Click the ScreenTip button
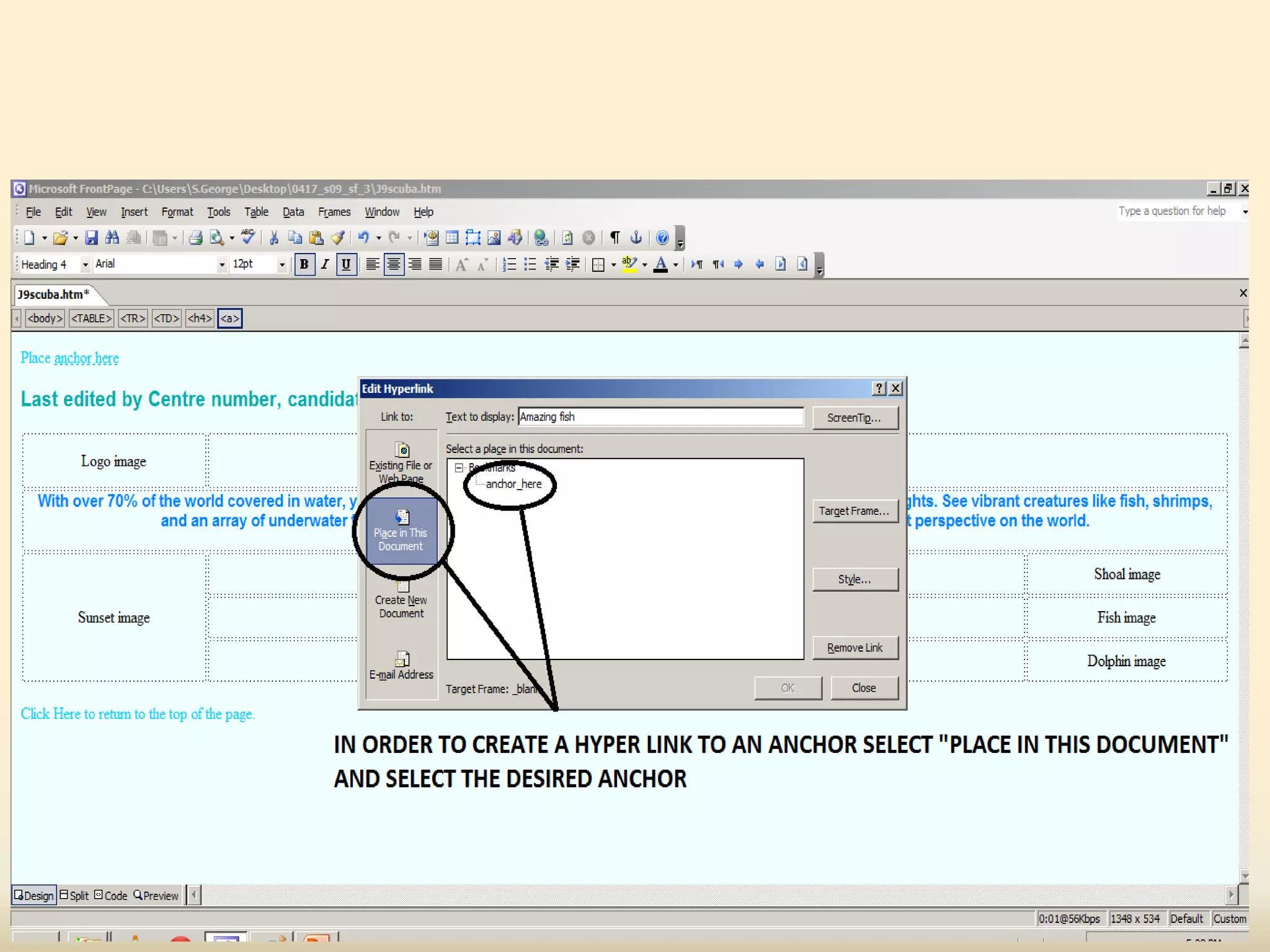This screenshot has width=1270, height=952. click(x=855, y=418)
